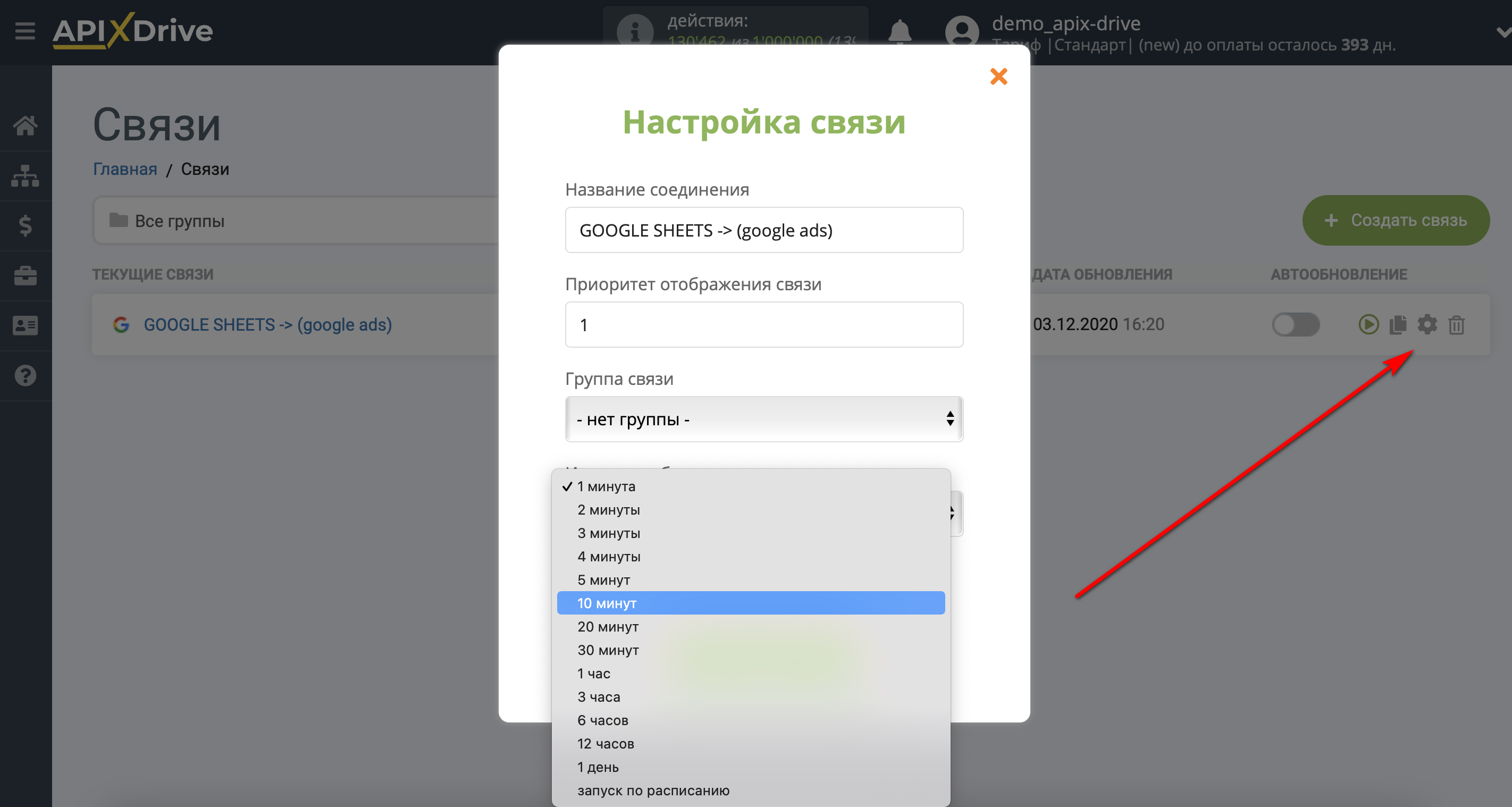Select the 6 часов option
The image size is (1512, 807).
coord(751,721)
